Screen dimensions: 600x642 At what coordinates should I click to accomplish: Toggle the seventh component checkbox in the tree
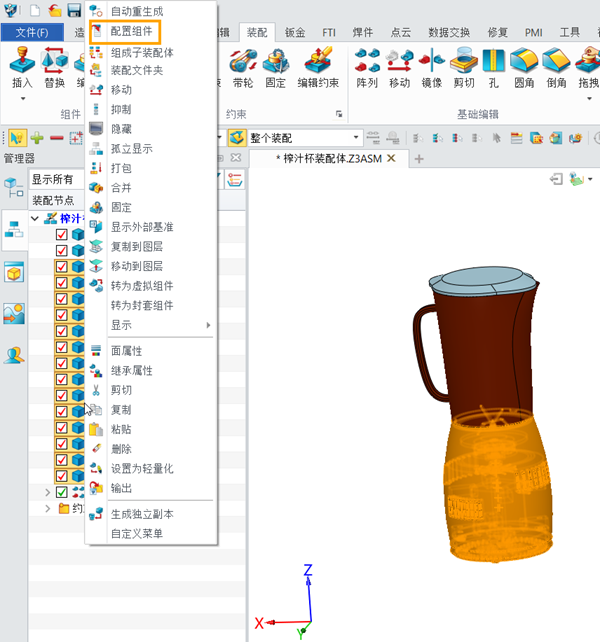tap(61, 331)
